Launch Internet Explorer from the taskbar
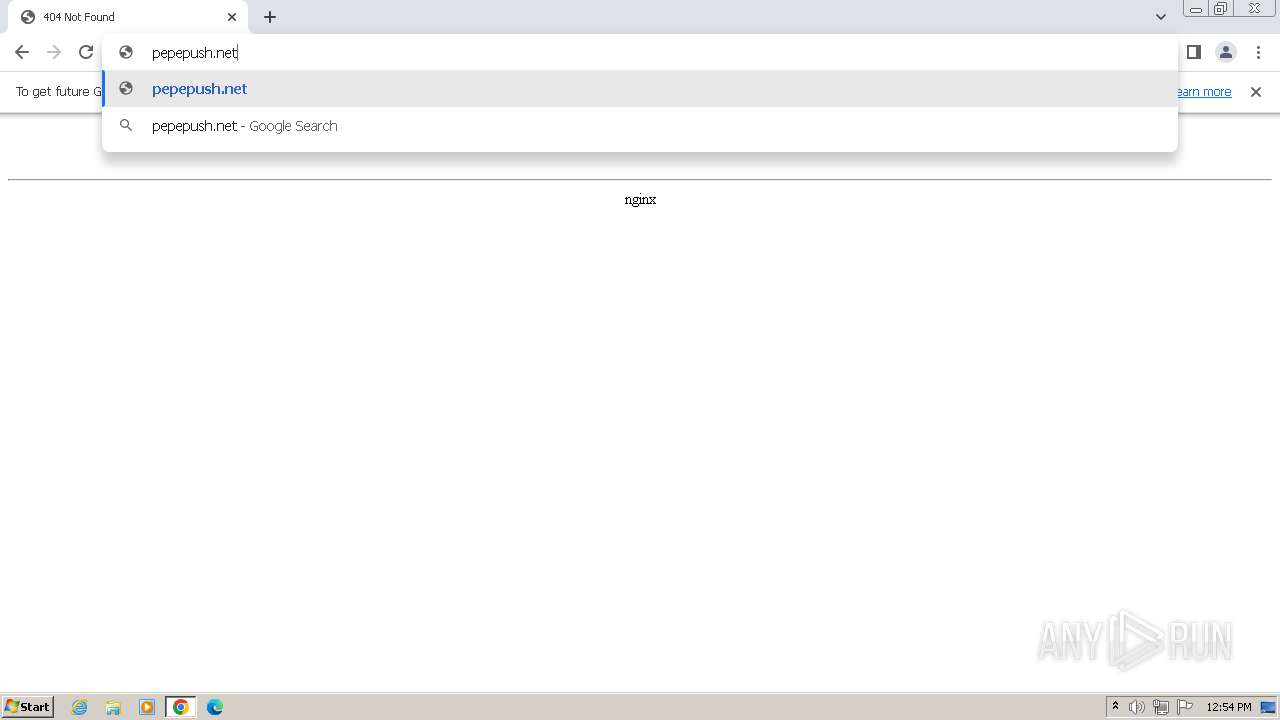Screen dimensions: 1280x720 pos(80,707)
